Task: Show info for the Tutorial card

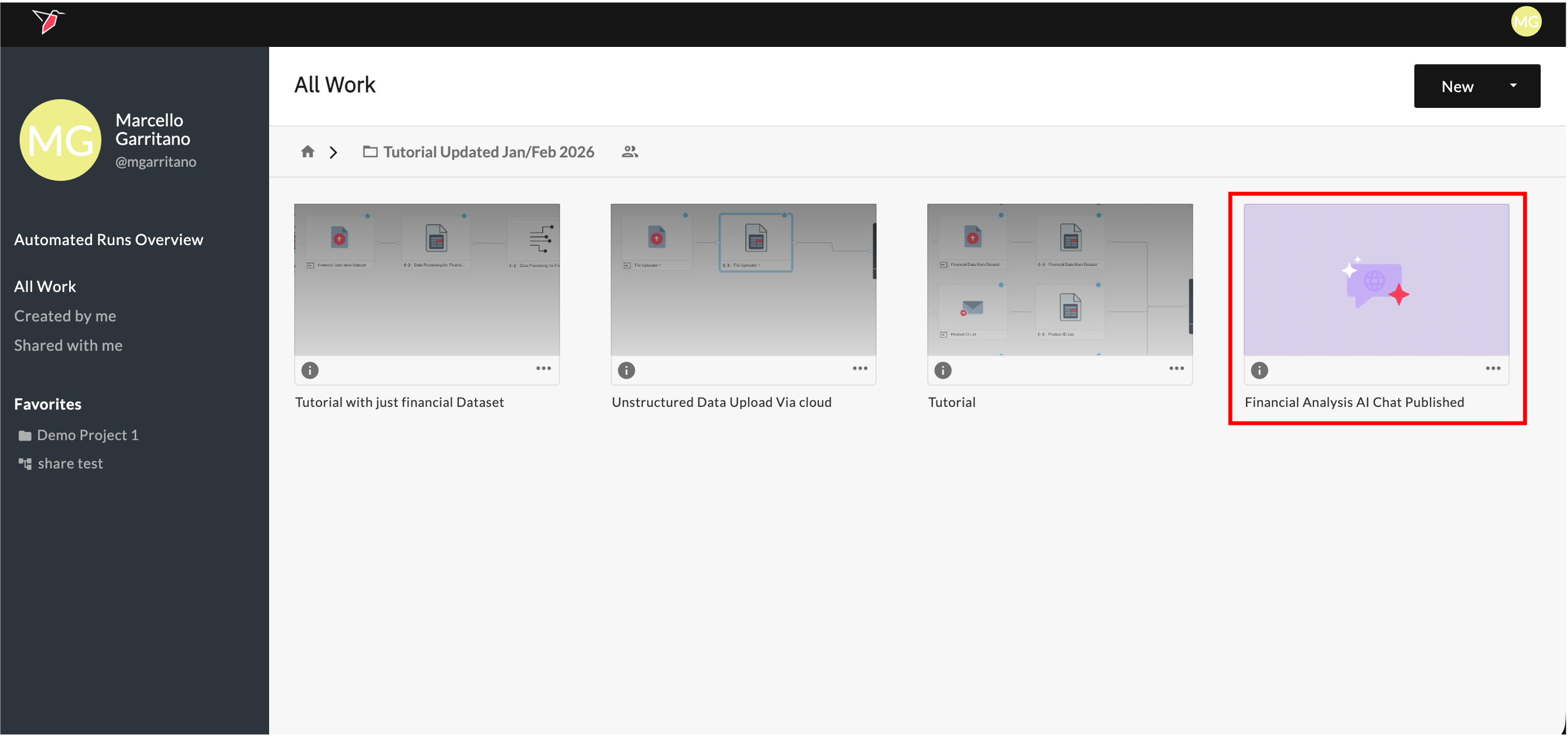Action: (943, 370)
